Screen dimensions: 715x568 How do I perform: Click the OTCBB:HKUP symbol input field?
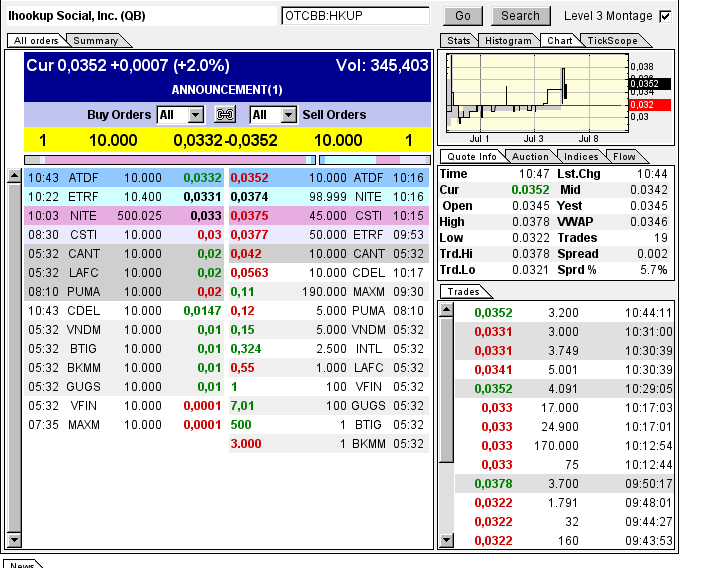tap(356, 16)
